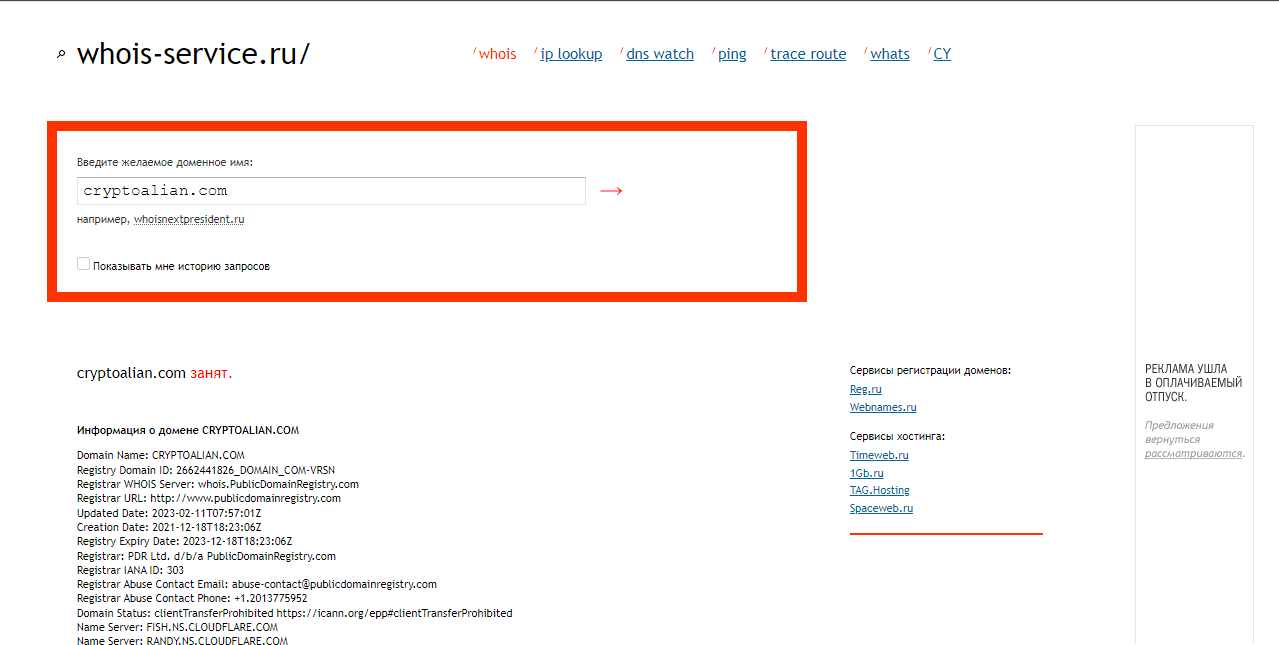The height and width of the screenshot is (645, 1279).
Task: Open the 1Gb.ru hosting link
Action: [866, 473]
